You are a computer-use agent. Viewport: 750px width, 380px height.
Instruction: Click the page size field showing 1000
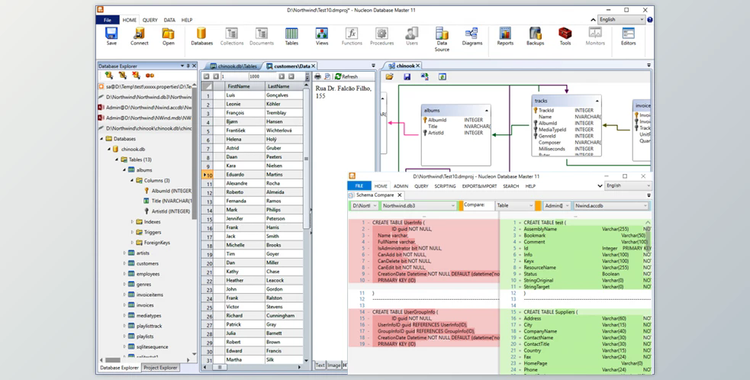pyautogui.click(x=262, y=77)
